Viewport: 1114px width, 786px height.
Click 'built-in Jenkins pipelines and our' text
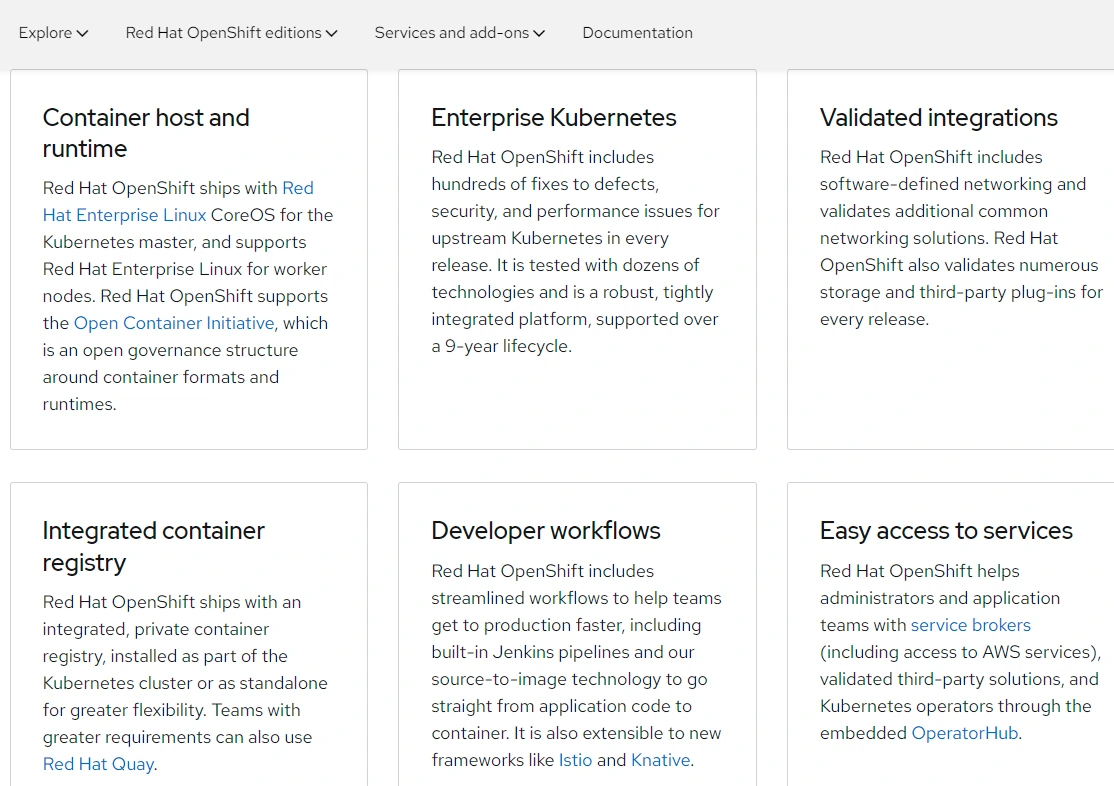click(563, 652)
